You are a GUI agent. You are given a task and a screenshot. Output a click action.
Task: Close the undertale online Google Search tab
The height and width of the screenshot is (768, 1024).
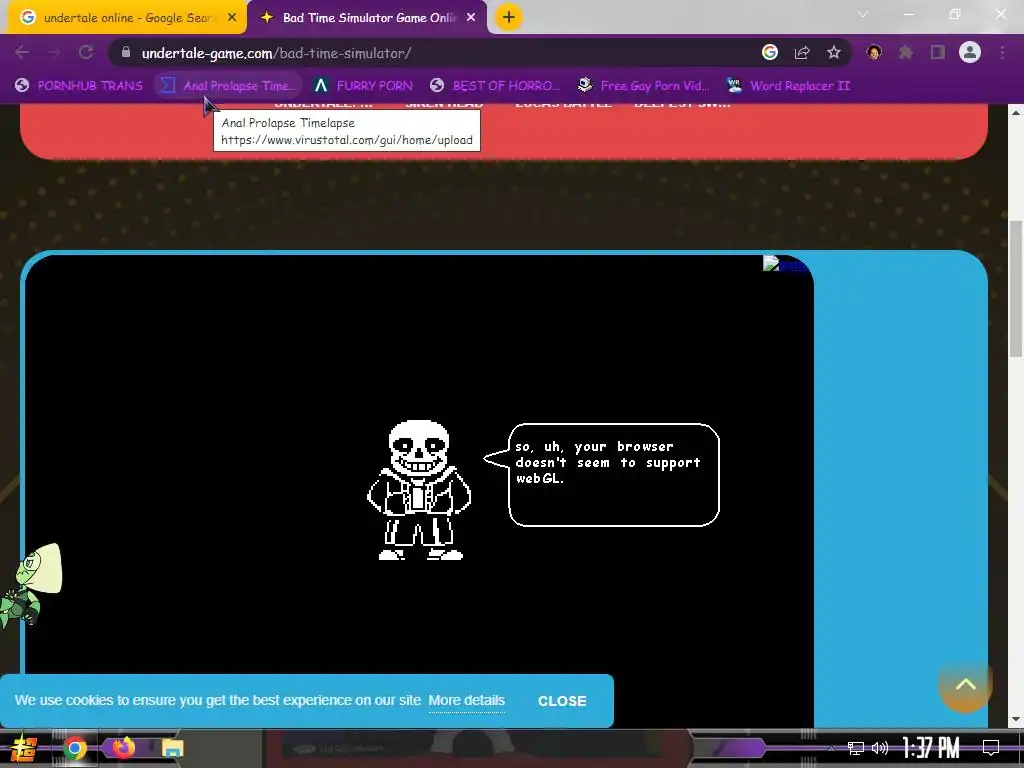coord(232,18)
